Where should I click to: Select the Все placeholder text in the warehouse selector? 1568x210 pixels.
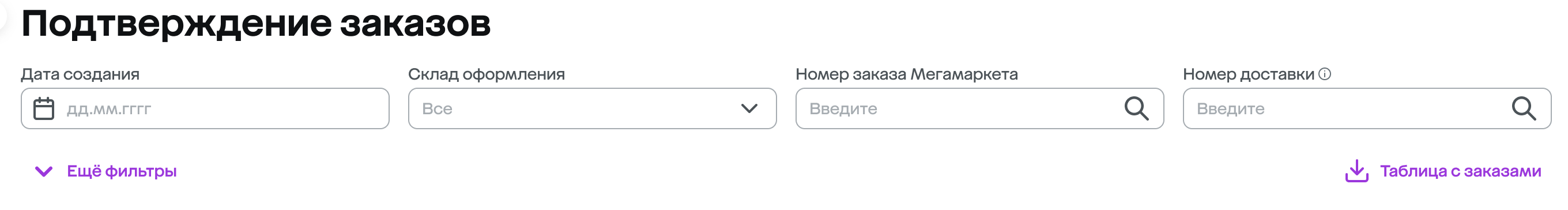pos(437,109)
